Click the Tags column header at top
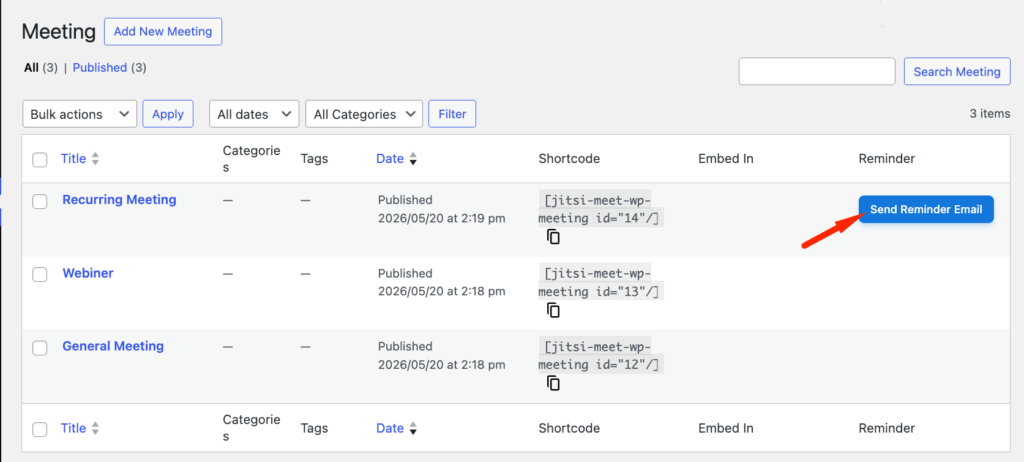Screen dimensions: 1024x462 coord(314,159)
